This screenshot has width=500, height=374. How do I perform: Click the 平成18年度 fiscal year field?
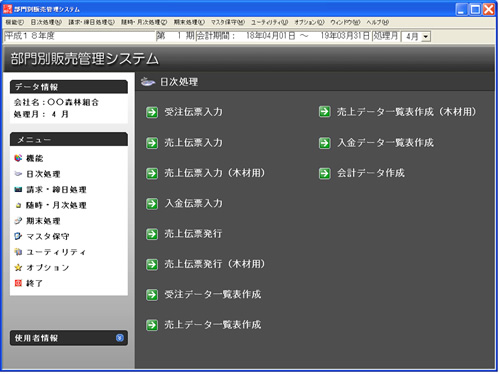(x=79, y=36)
